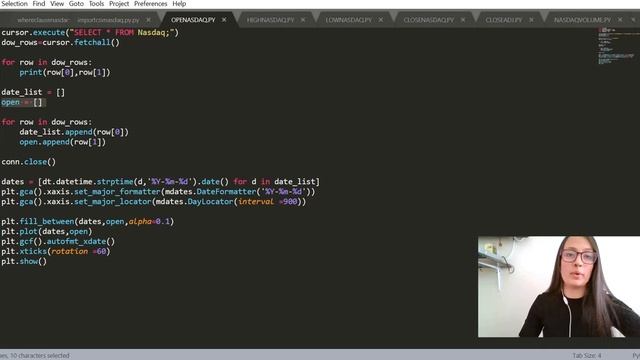Close the CLOSENASDAQ.PY tab

point(463,20)
